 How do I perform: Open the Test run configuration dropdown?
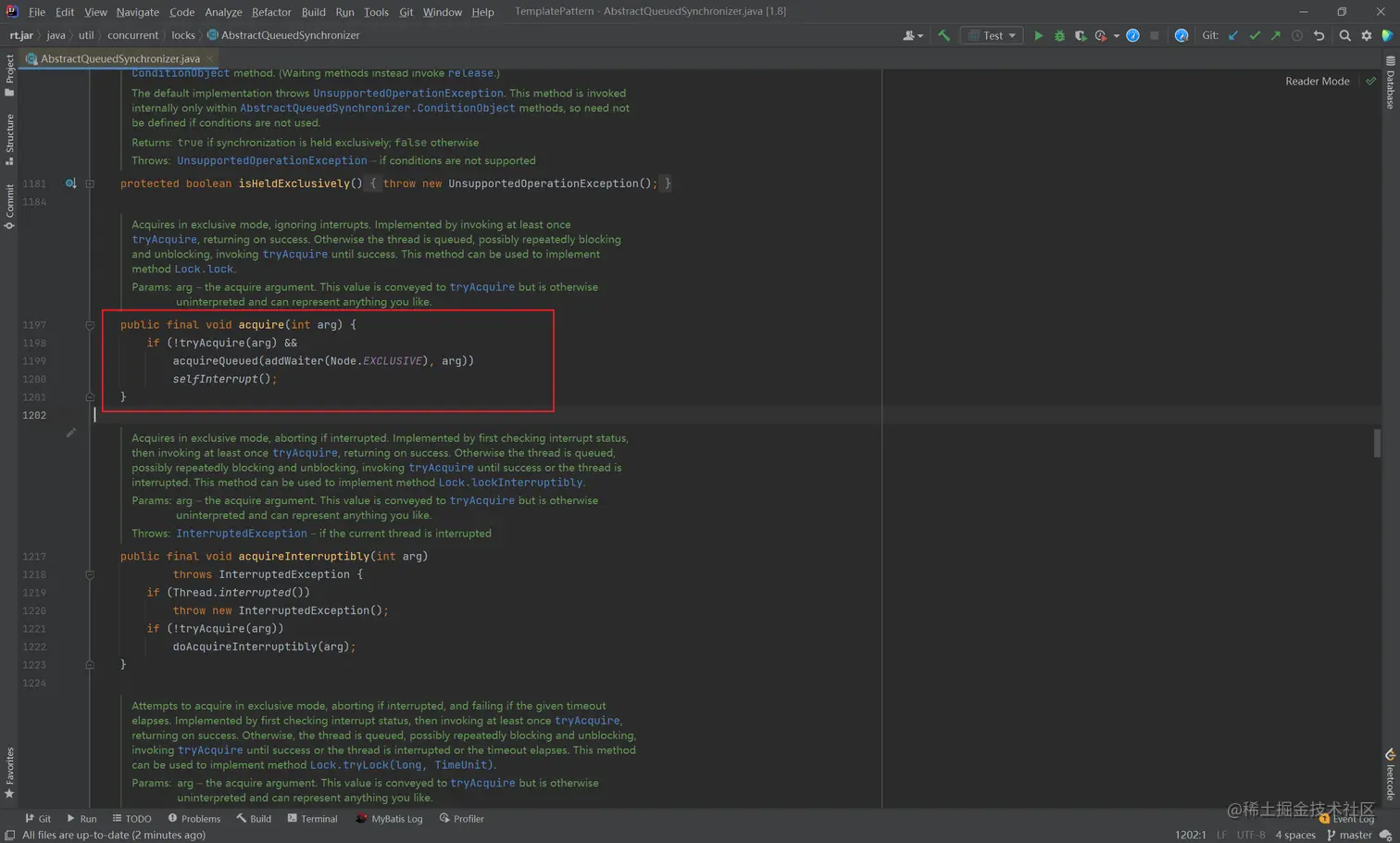click(993, 35)
